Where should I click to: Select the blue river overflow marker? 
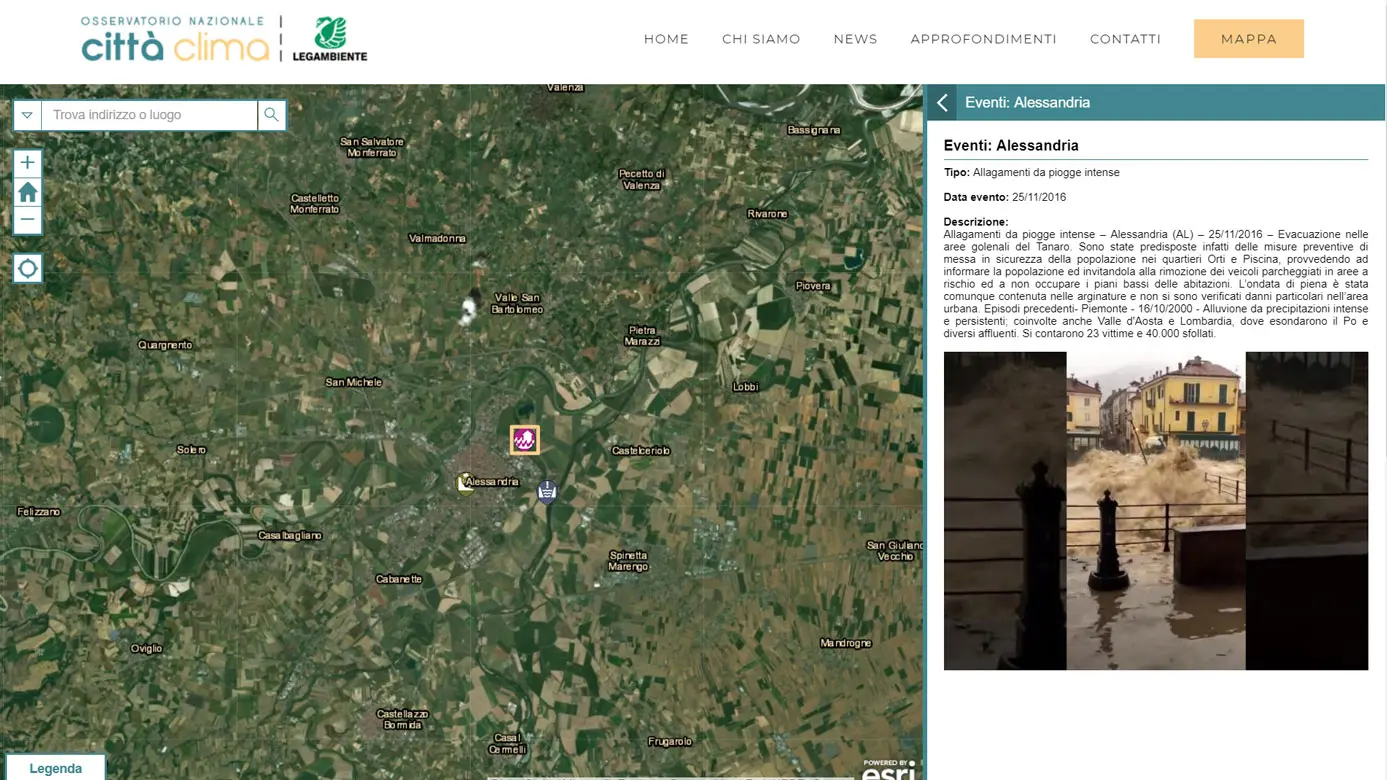click(547, 491)
